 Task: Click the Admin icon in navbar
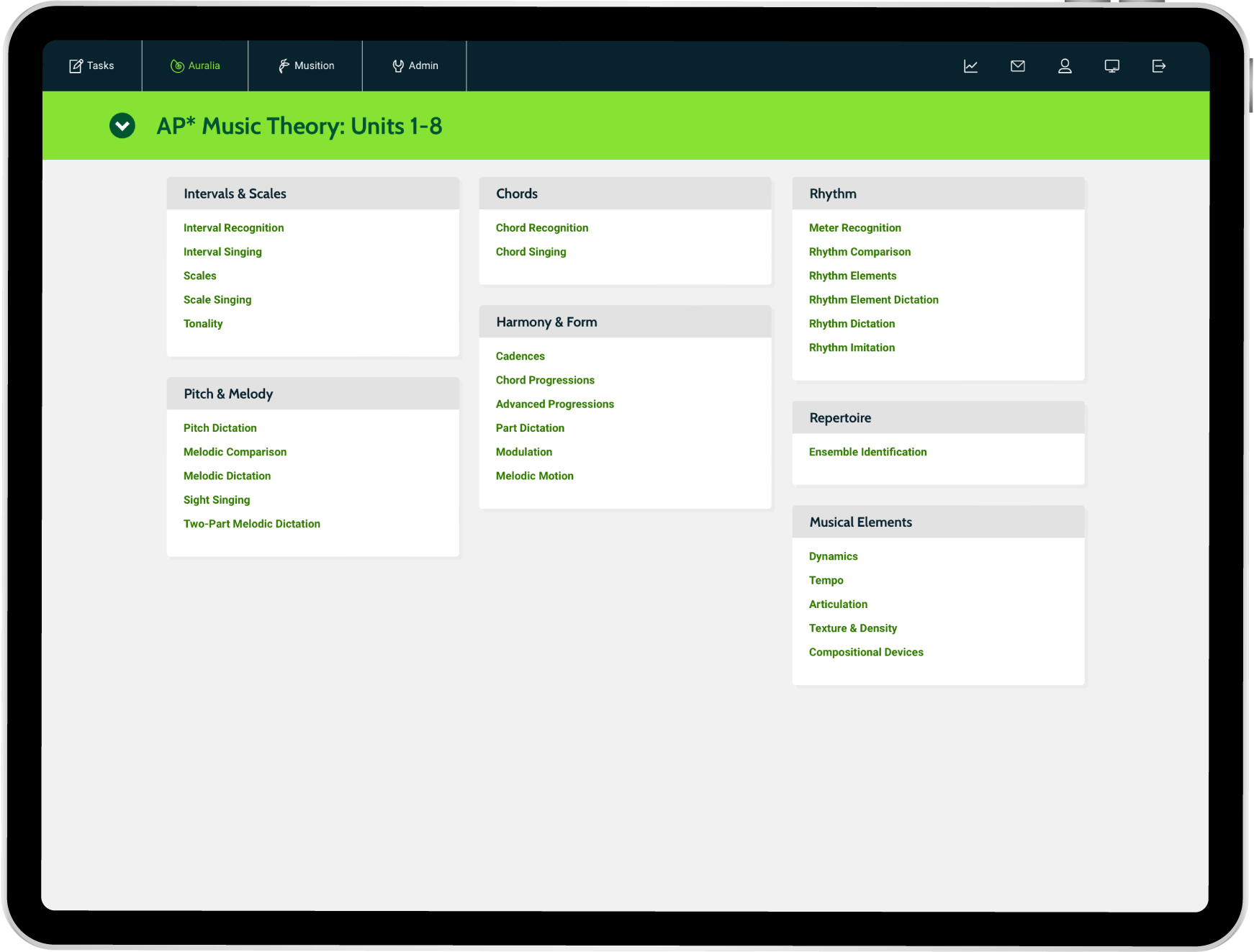click(x=398, y=66)
